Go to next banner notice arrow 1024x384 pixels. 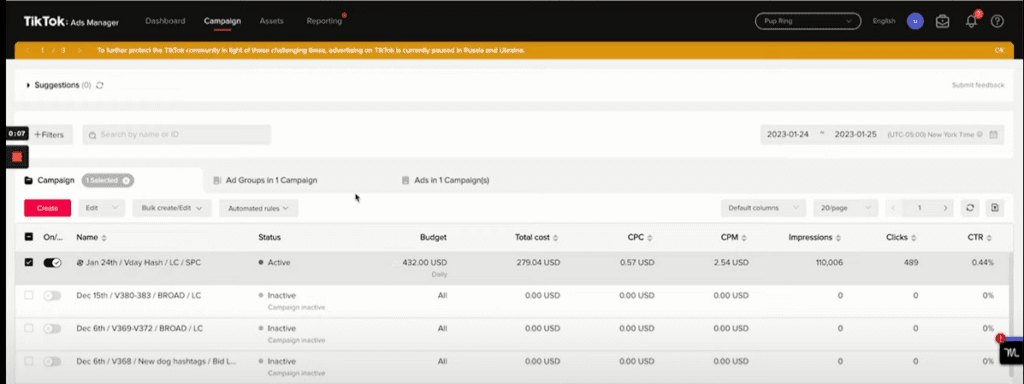(x=80, y=50)
